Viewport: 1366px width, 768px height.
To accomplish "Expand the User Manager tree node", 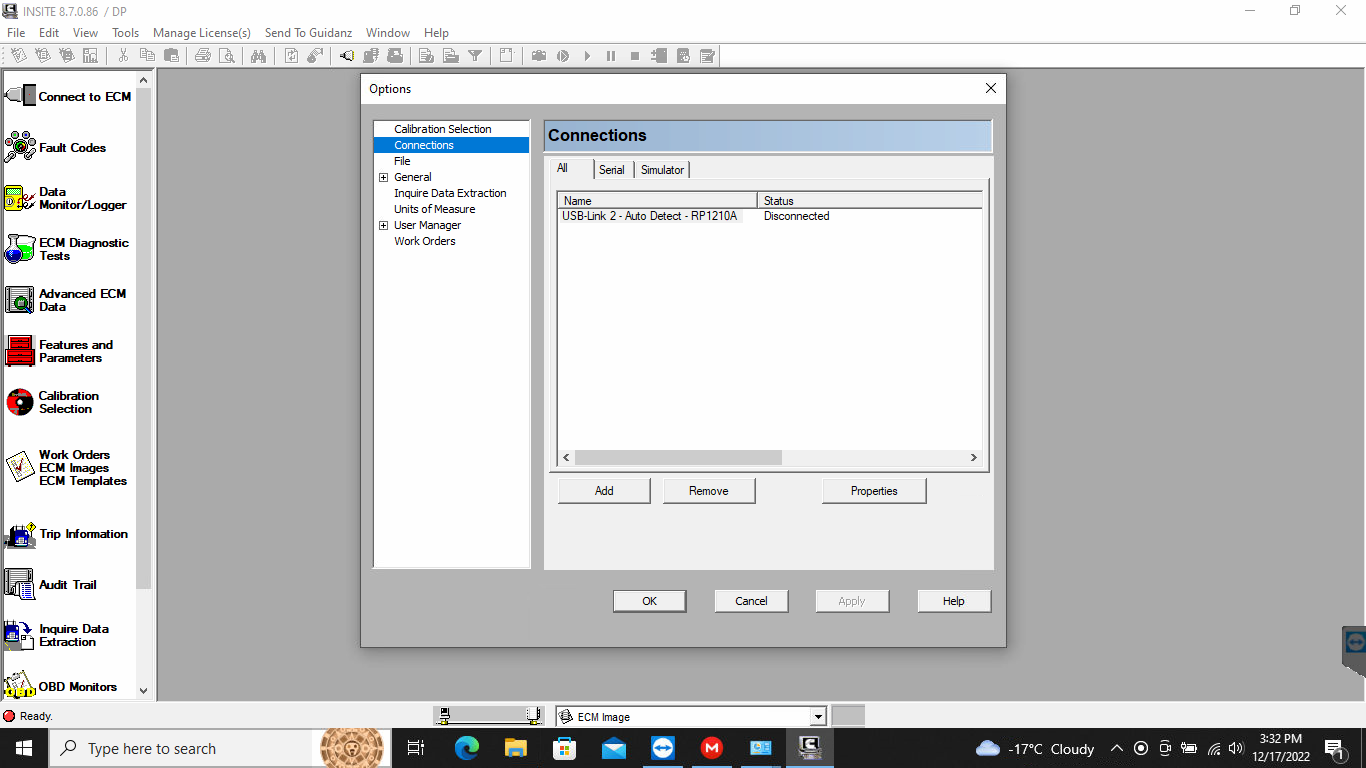I will click(x=383, y=225).
